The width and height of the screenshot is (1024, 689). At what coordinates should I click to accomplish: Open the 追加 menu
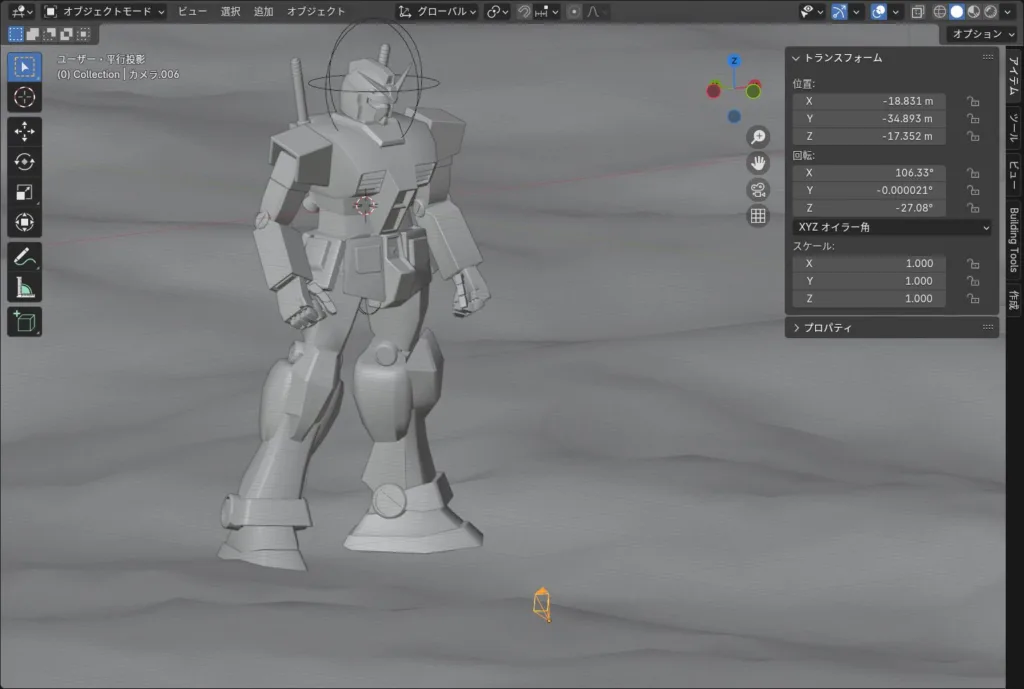[x=263, y=11]
